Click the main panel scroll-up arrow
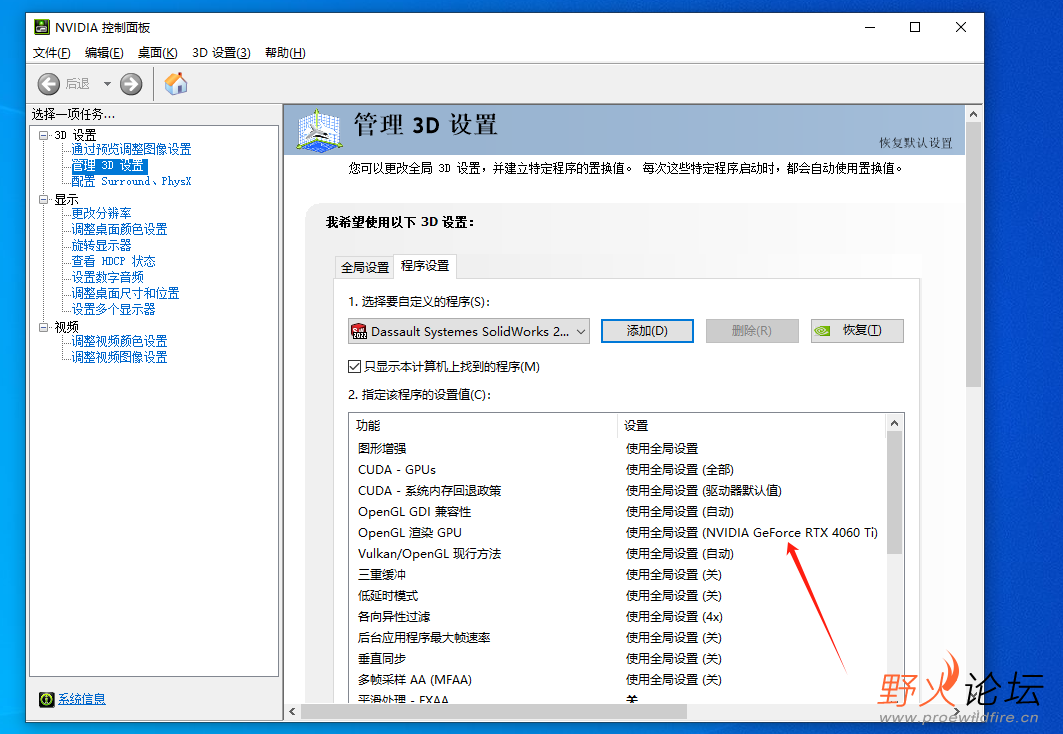This screenshot has height=734, width=1063. click(x=974, y=114)
